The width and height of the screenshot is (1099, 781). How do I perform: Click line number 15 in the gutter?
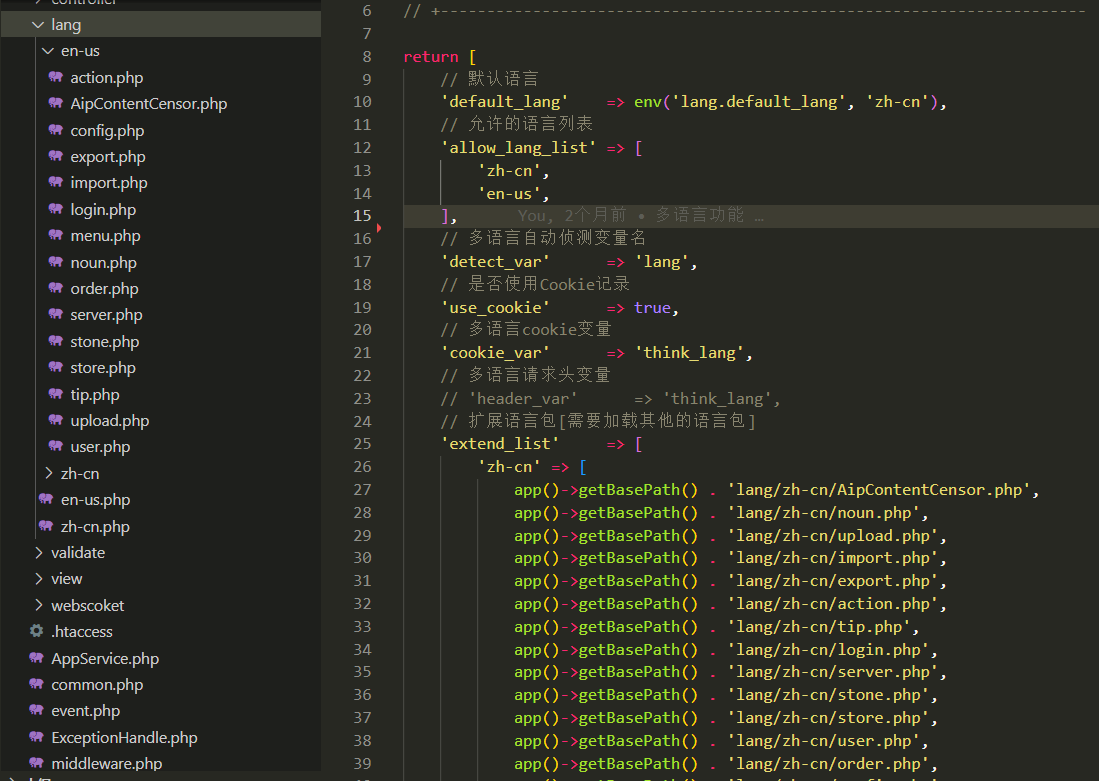coord(362,216)
